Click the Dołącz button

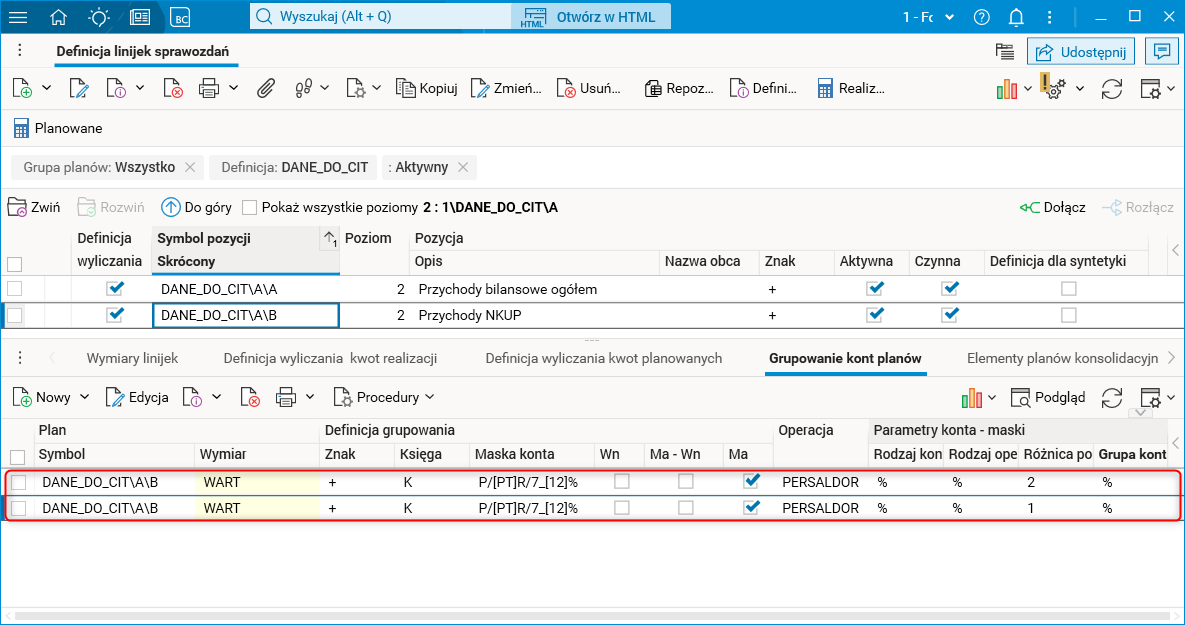tap(1053, 207)
